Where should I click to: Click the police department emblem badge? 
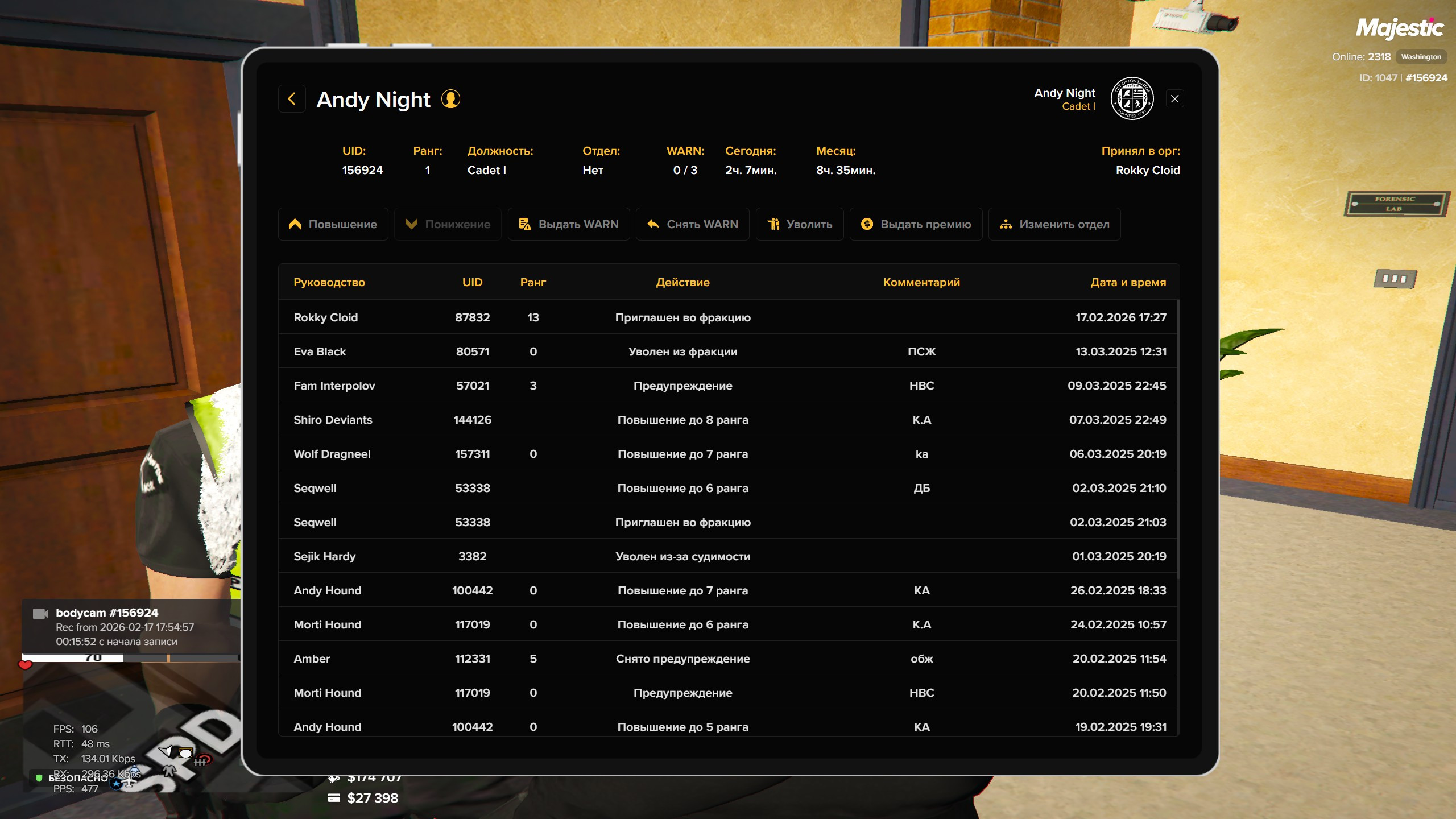(x=1132, y=99)
